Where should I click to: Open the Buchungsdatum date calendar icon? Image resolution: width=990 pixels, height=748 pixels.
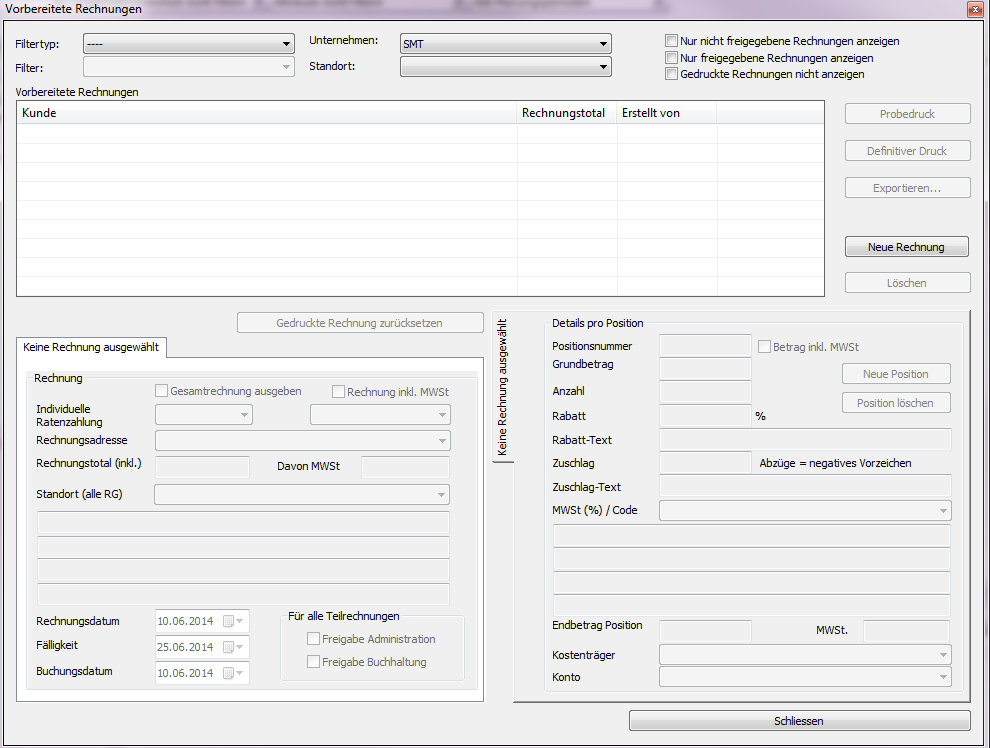[232, 673]
